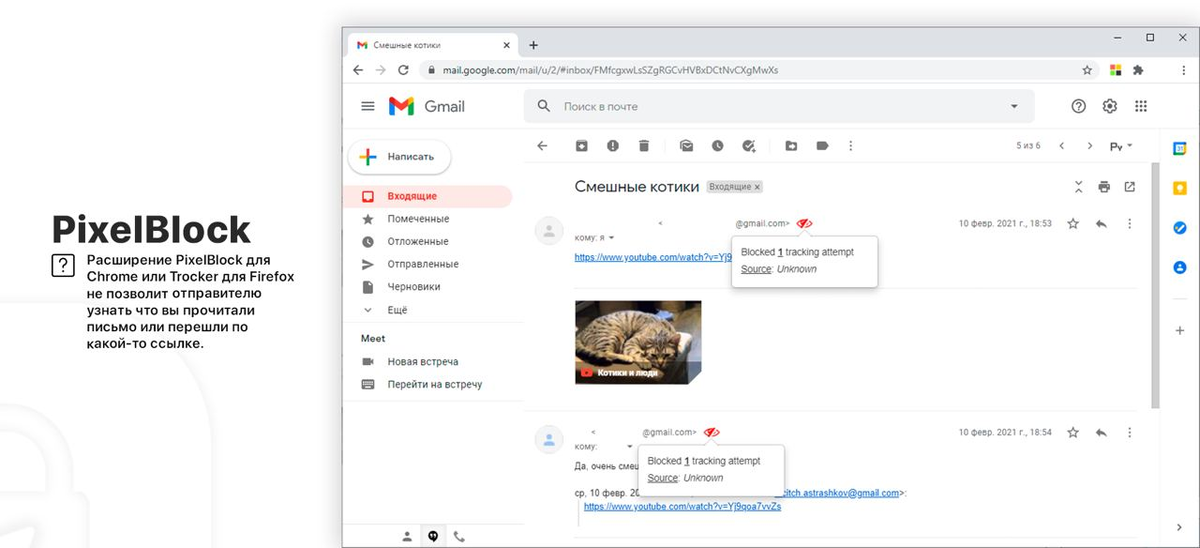Click the search mail input field

click(x=780, y=106)
